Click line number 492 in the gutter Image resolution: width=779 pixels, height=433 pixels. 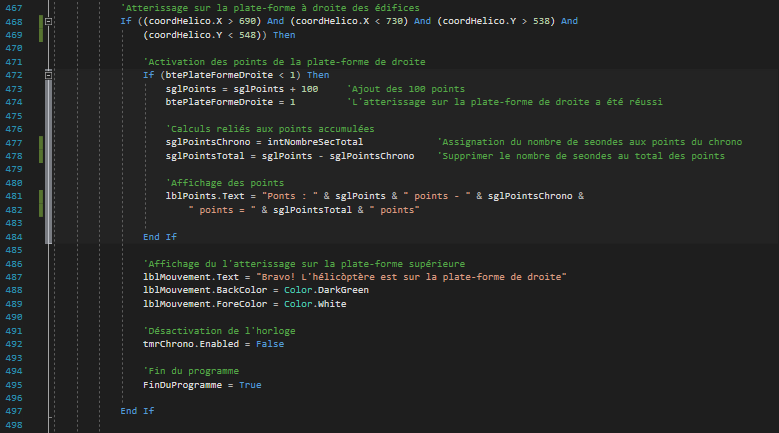(14, 344)
